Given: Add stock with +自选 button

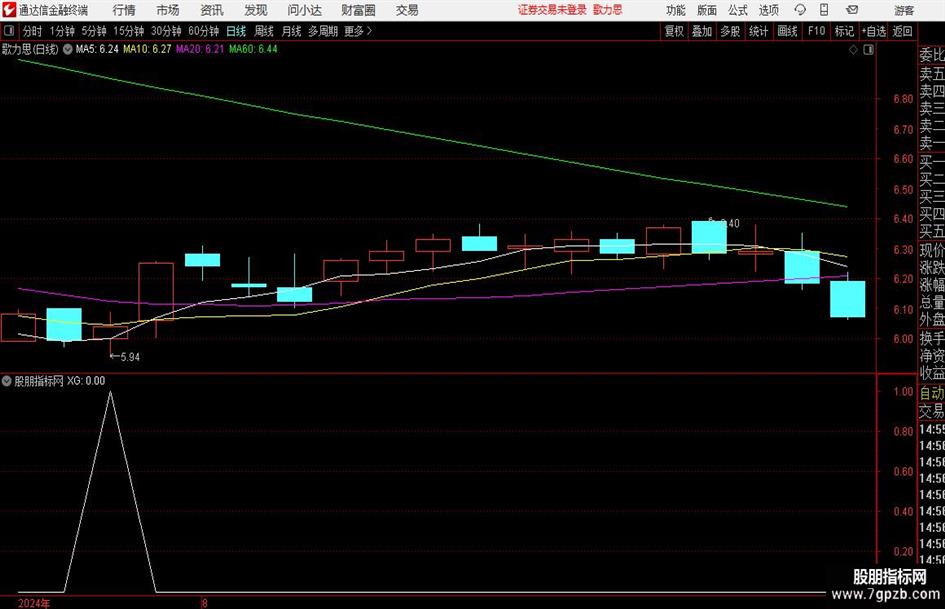Looking at the screenshot, I should click(874, 31).
